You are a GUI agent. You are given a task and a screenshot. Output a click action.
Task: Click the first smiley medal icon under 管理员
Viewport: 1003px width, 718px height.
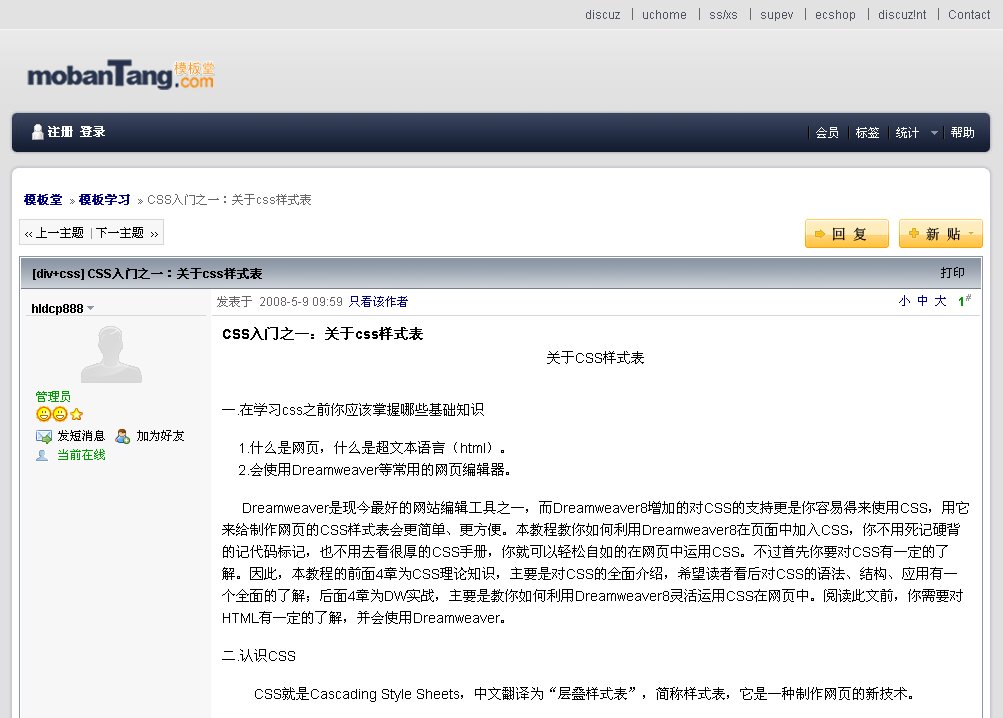45,413
